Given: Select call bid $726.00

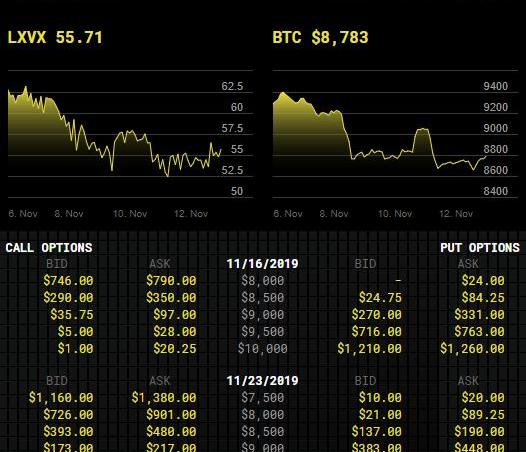Looking at the screenshot, I should (x=68, y=415).
